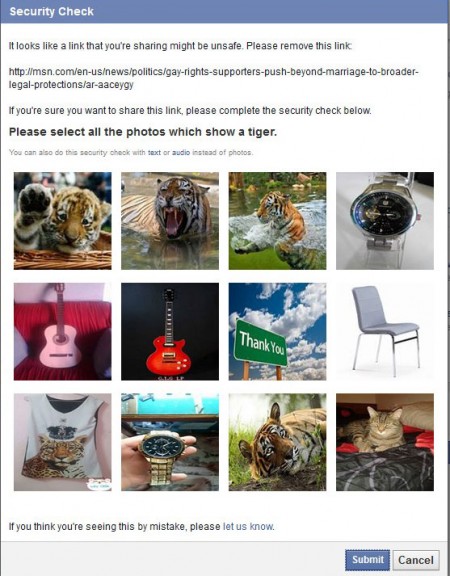The height and width of the screenshot is (576, 450).
Task: Click the gray chair photo
Action: pyautogui.click(x=385, y=331)
